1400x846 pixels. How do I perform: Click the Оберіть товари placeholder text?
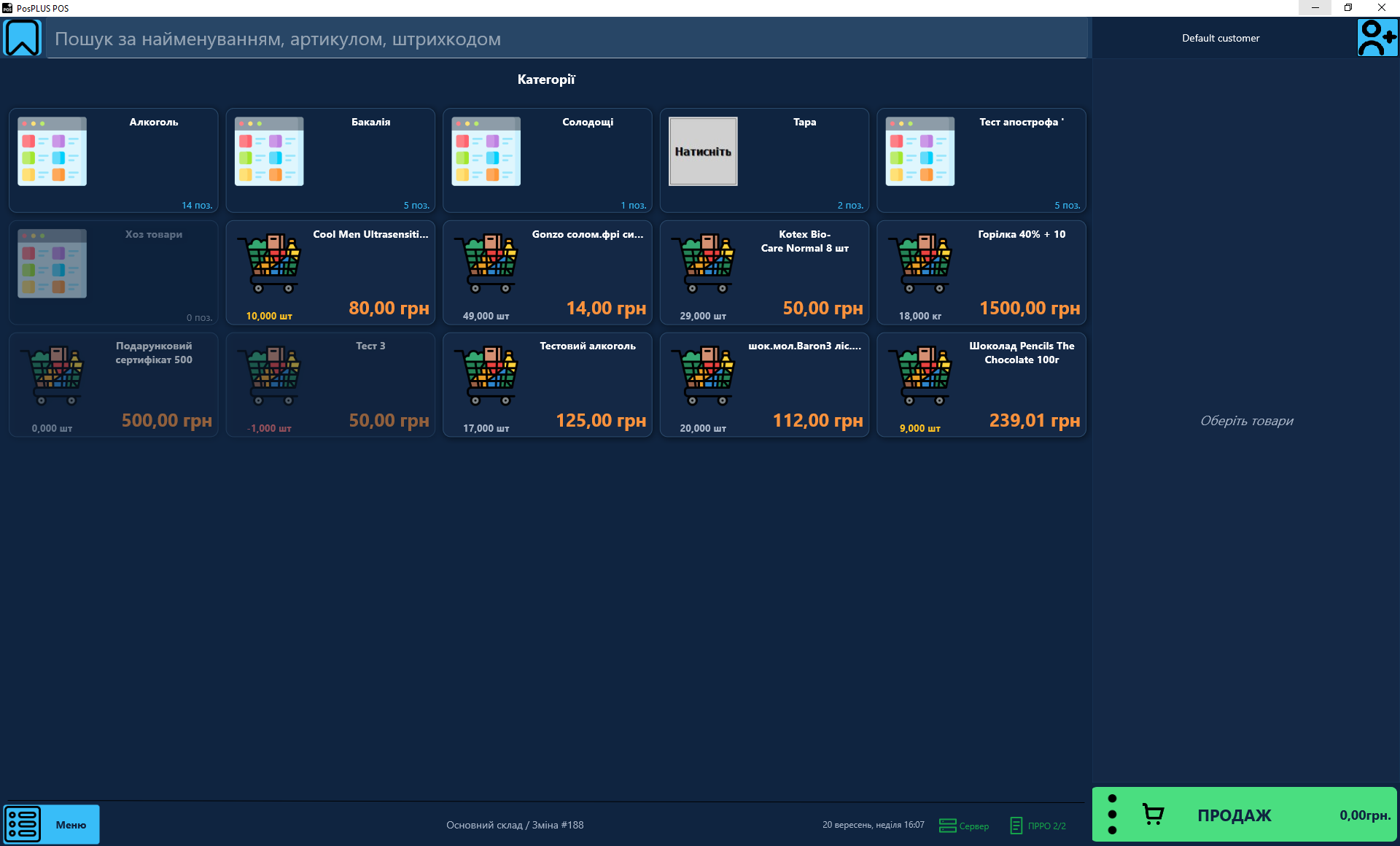click(1247, 421)
